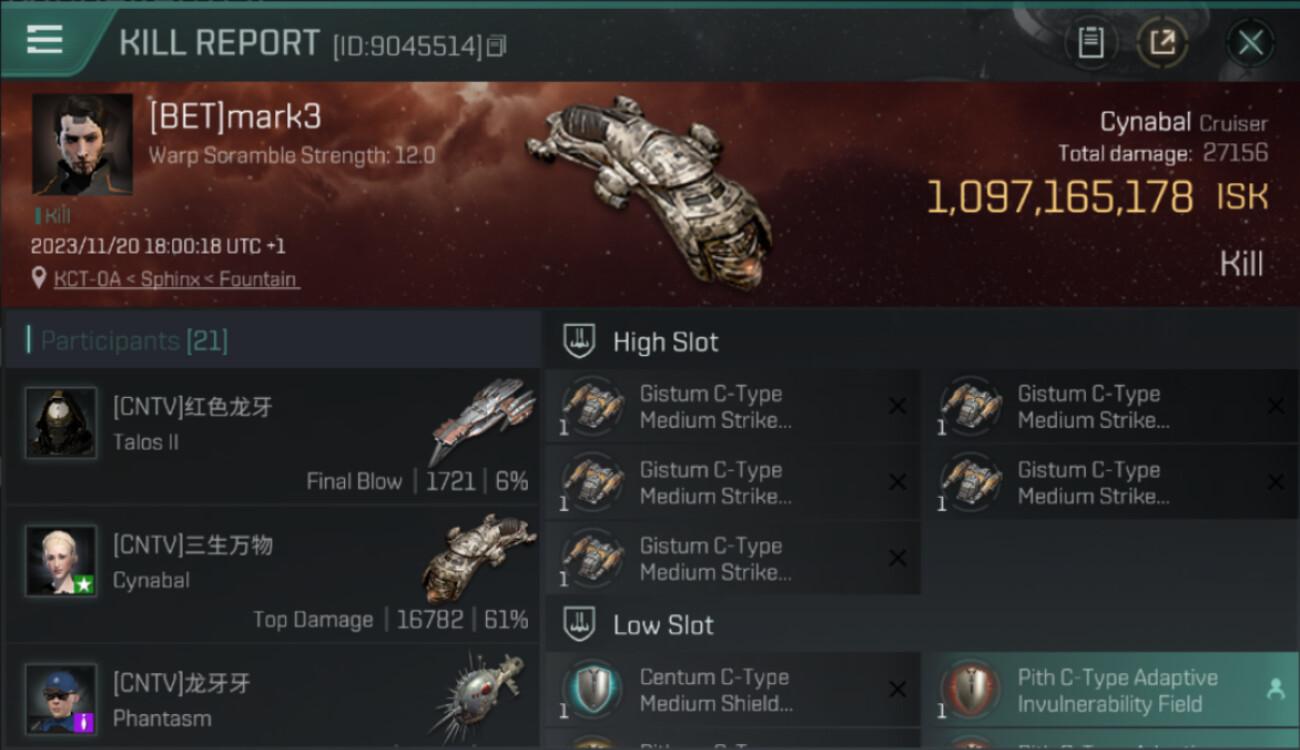
Task: Copy the kill report ID icon
Action: [x=497, y=45]
